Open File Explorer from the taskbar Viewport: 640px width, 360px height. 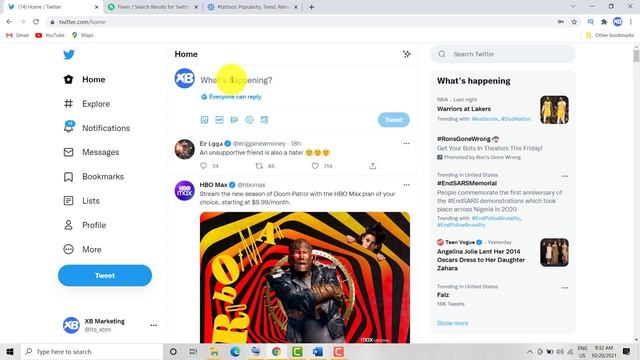214,351
